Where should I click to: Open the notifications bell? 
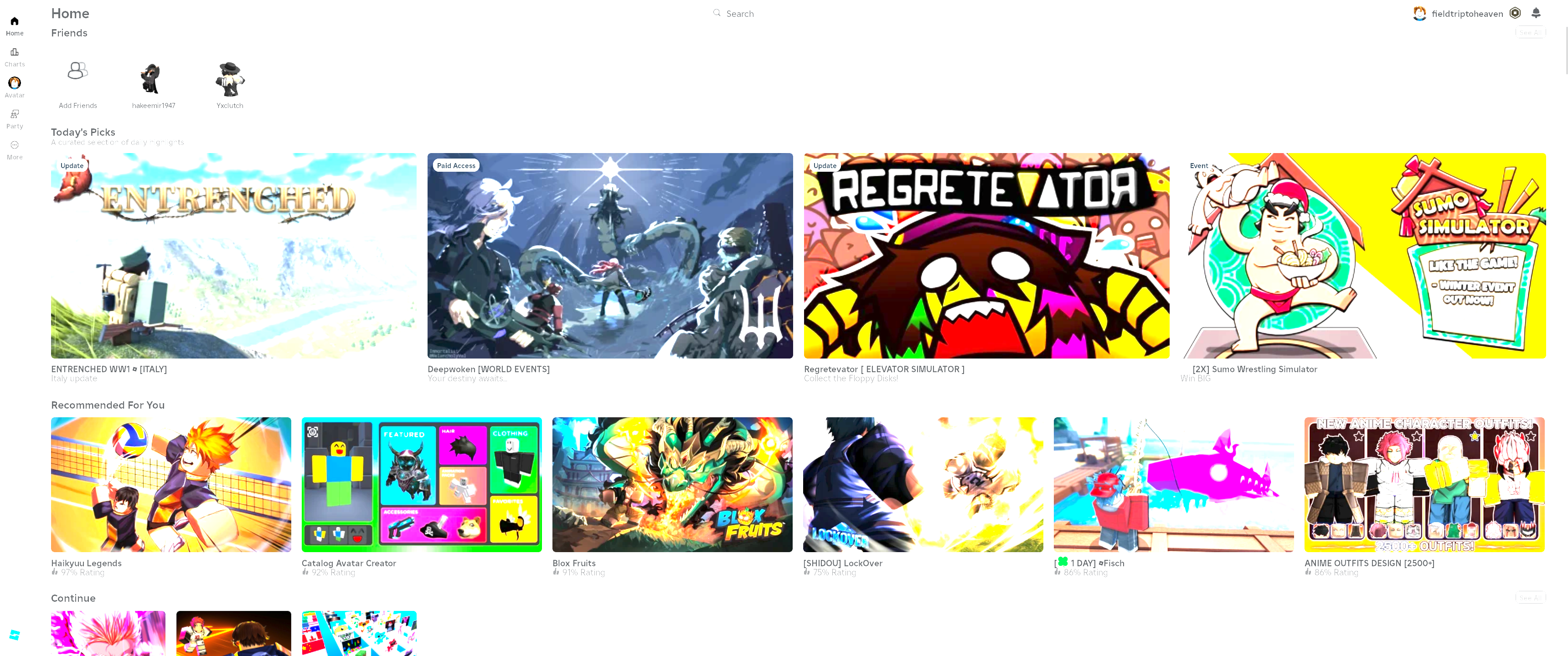click(x=1536, y=13)
